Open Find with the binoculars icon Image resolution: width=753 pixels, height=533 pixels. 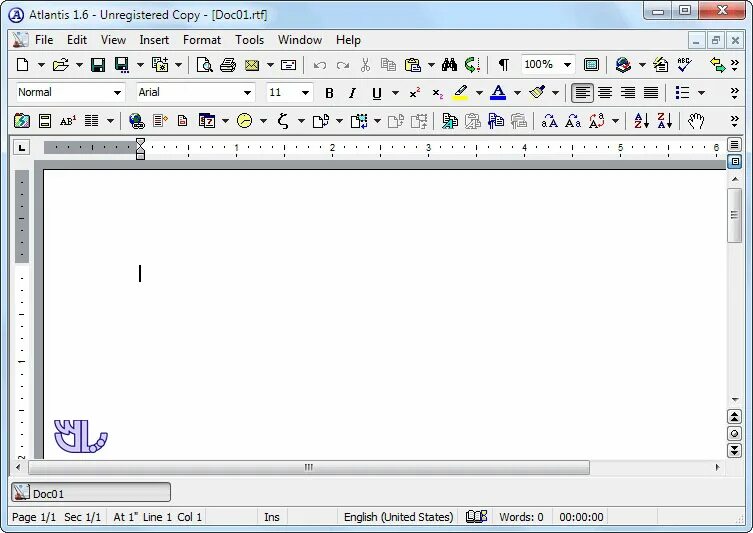pyautogui.click(x=449, y=64)
